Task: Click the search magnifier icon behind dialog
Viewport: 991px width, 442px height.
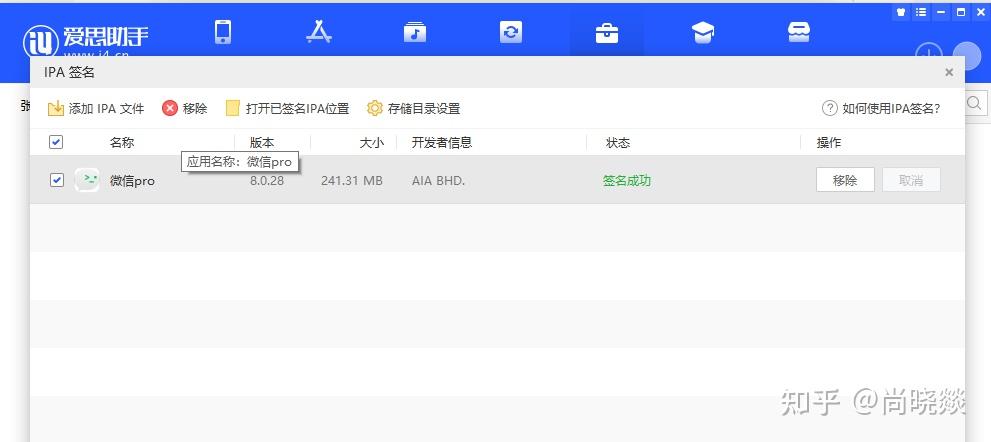Action: (x=975, y=103)
